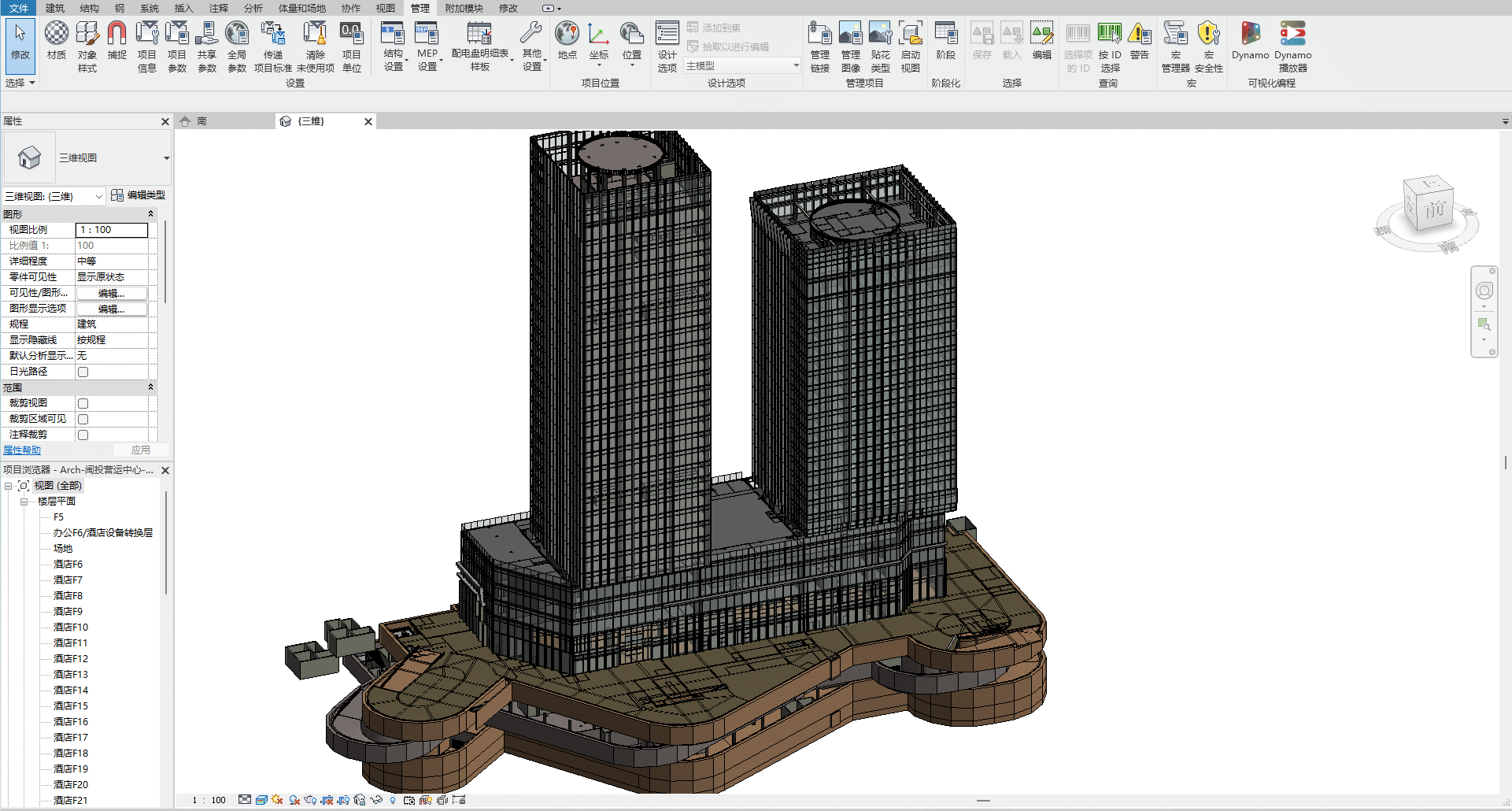Toggle 裁剪区域可见 checkbox

tap(83, 419)
